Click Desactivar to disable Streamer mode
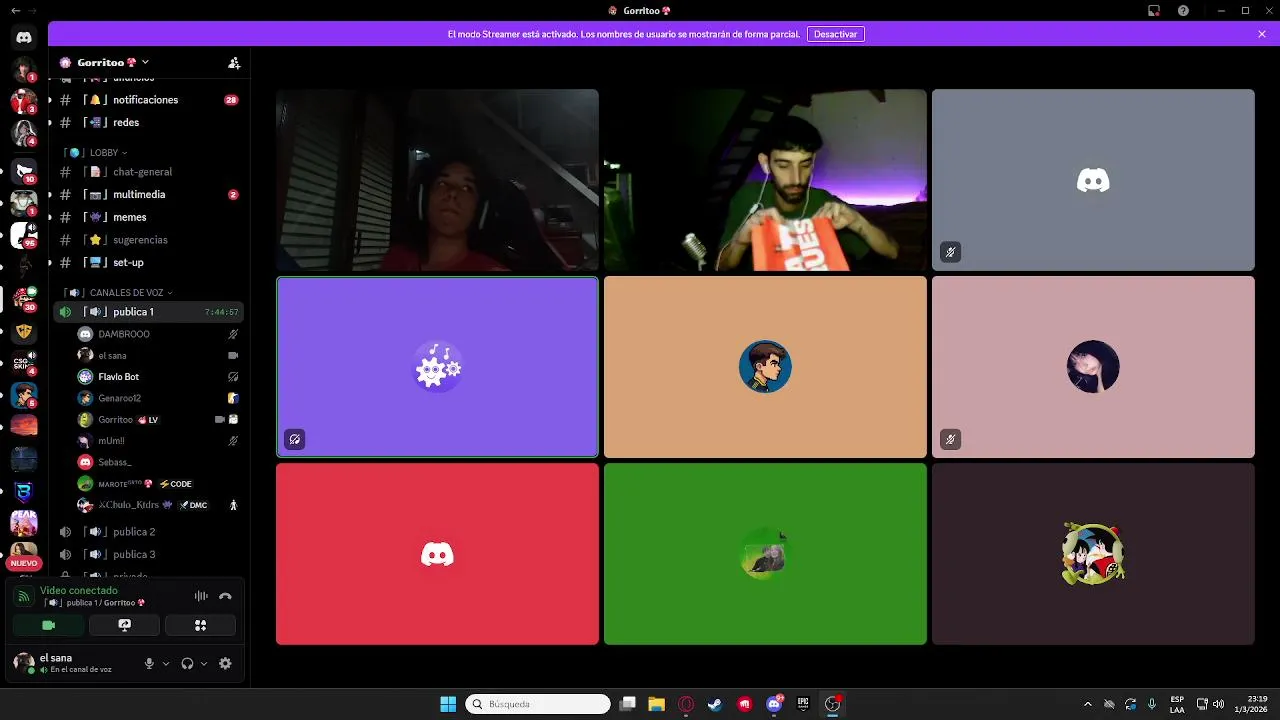 [835, 34]
